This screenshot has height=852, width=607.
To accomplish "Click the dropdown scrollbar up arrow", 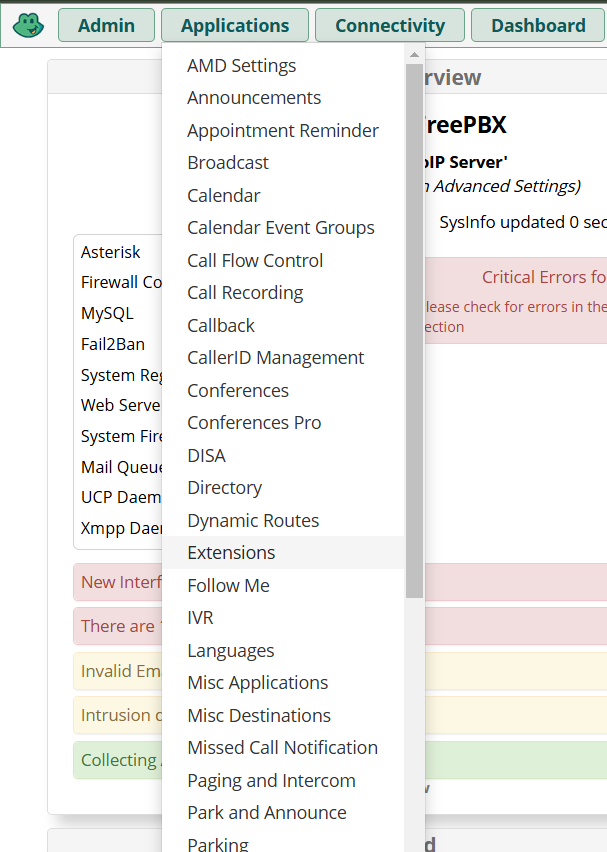I will [x=414, y=54].
